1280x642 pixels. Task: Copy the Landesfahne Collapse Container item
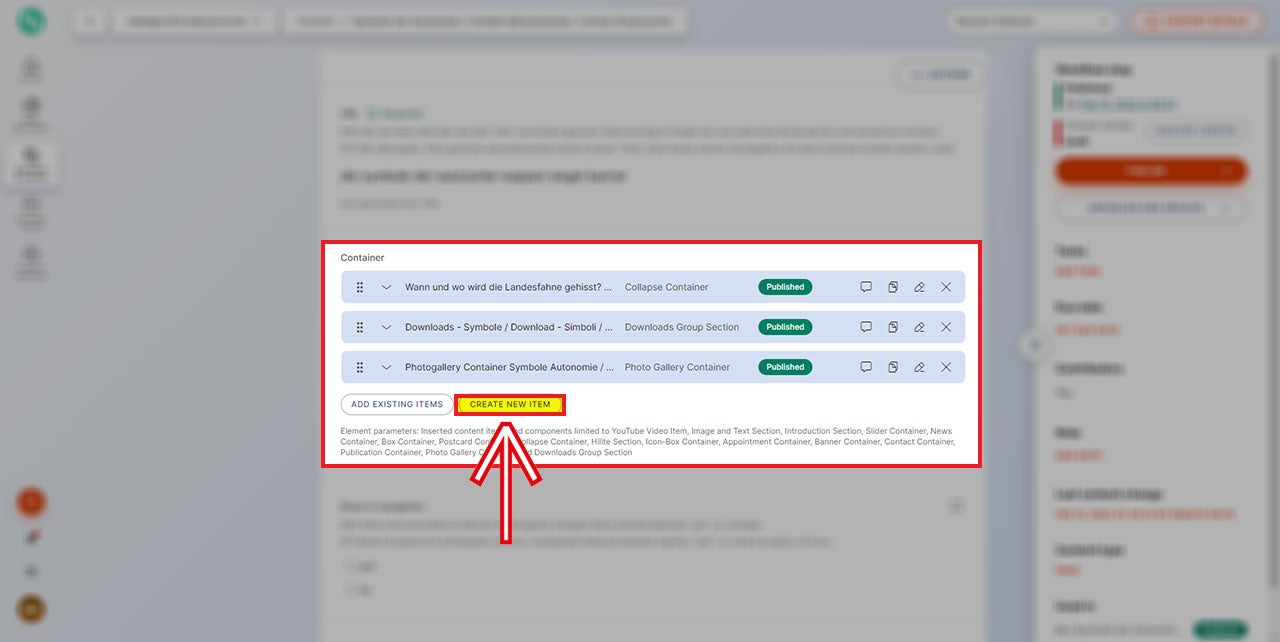[x=893, y=287]
